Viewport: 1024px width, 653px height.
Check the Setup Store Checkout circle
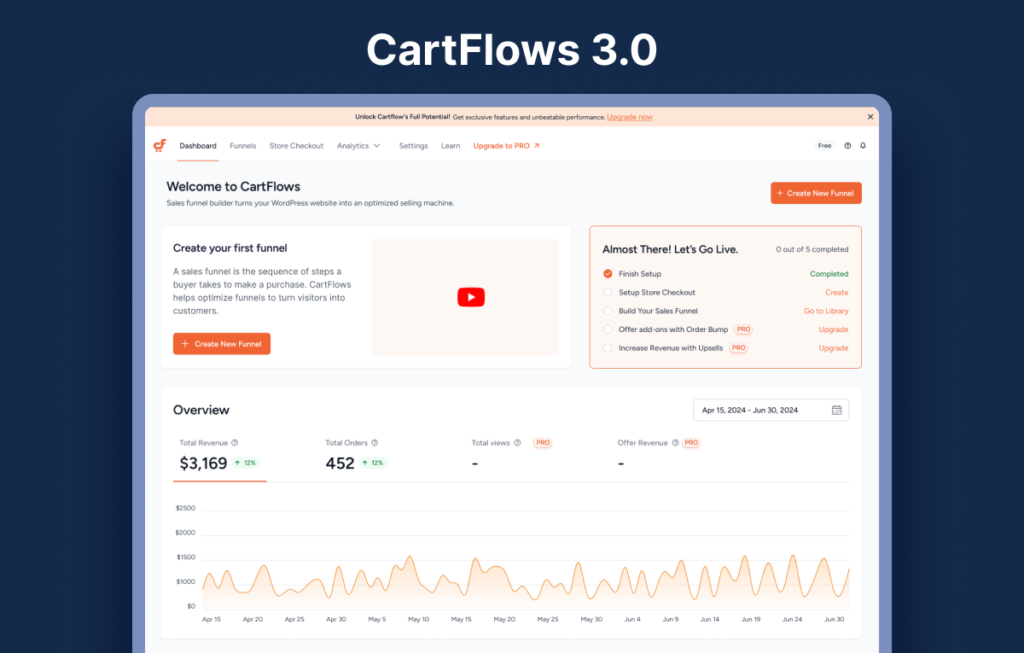608,293
